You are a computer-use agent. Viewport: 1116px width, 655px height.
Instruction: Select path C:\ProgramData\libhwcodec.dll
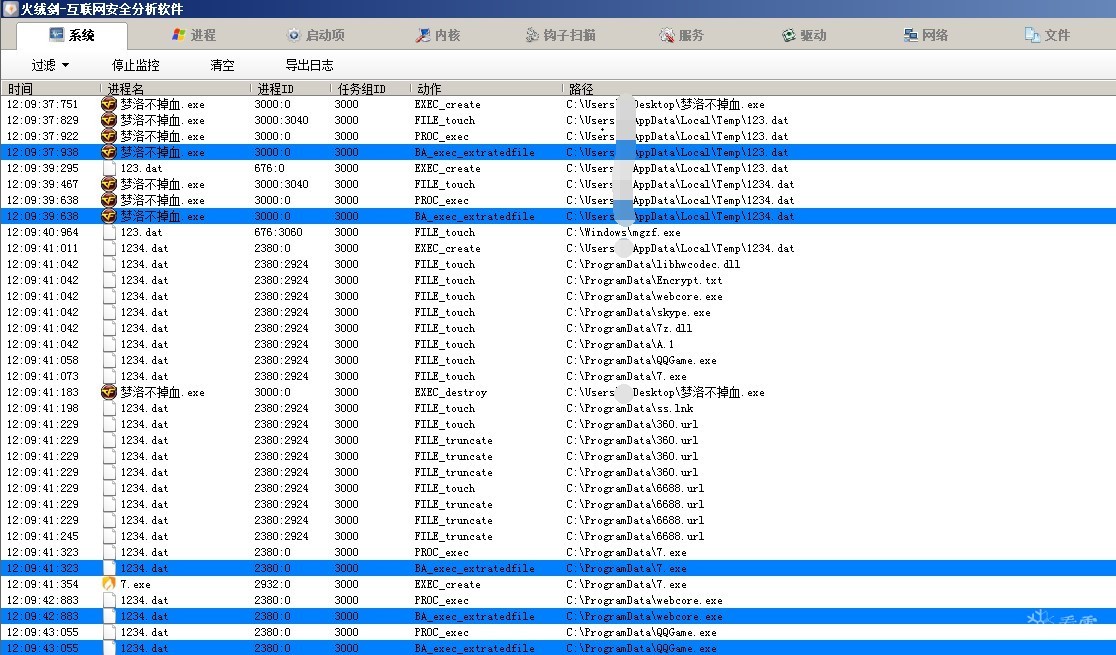pos(653,264)
